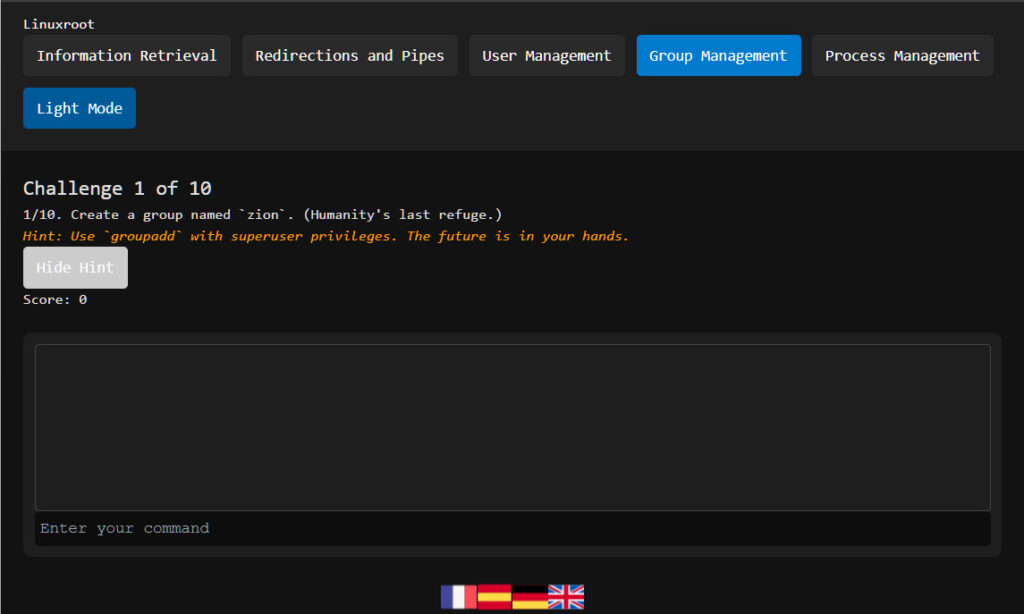Select the UK flag language icon
The image size is (1024, 614).
(x=566, y=597)
